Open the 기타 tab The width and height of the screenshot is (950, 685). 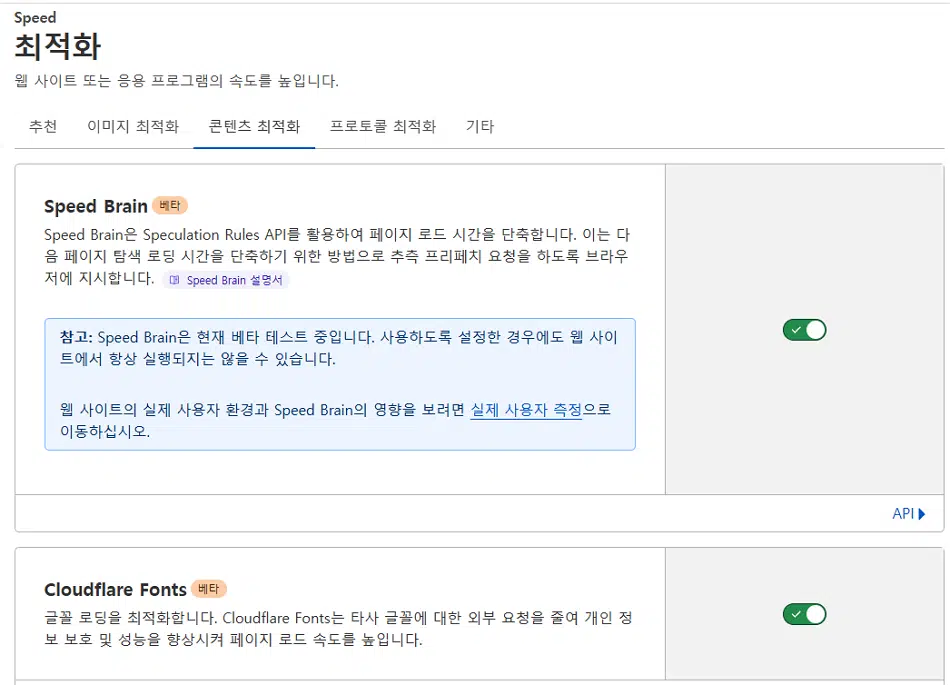click(x=480, y=127)
